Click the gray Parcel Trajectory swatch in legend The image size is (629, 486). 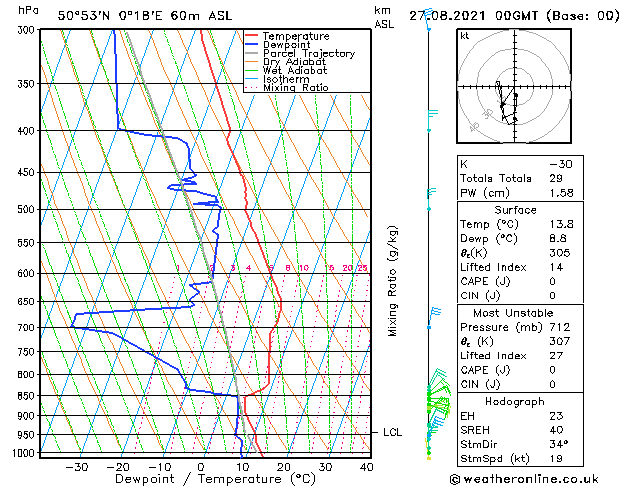tap(252, 53)
